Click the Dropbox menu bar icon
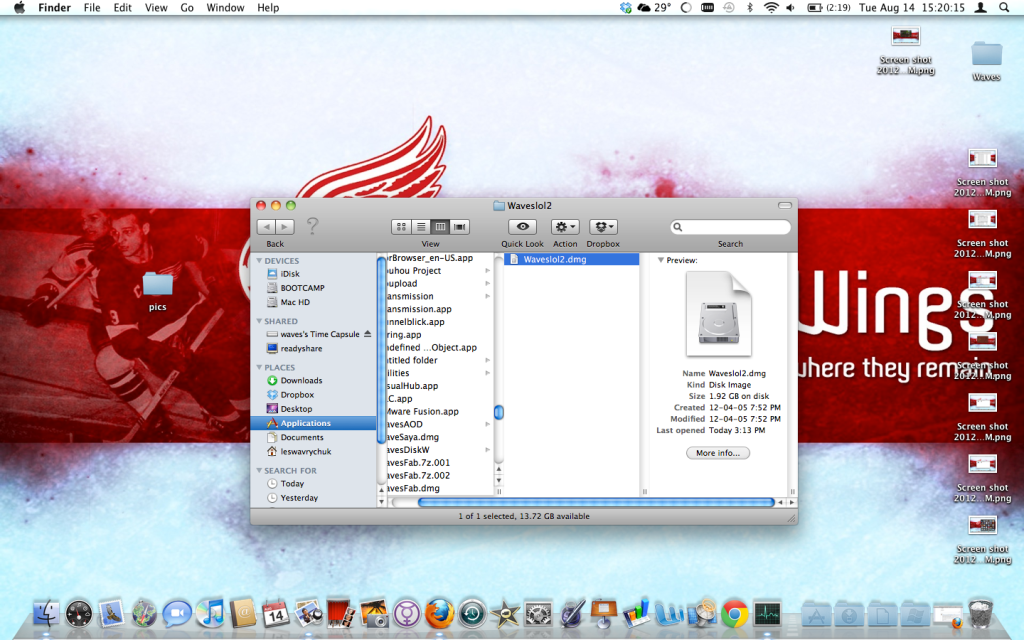 pyautogui.click(x=626, y=8)
